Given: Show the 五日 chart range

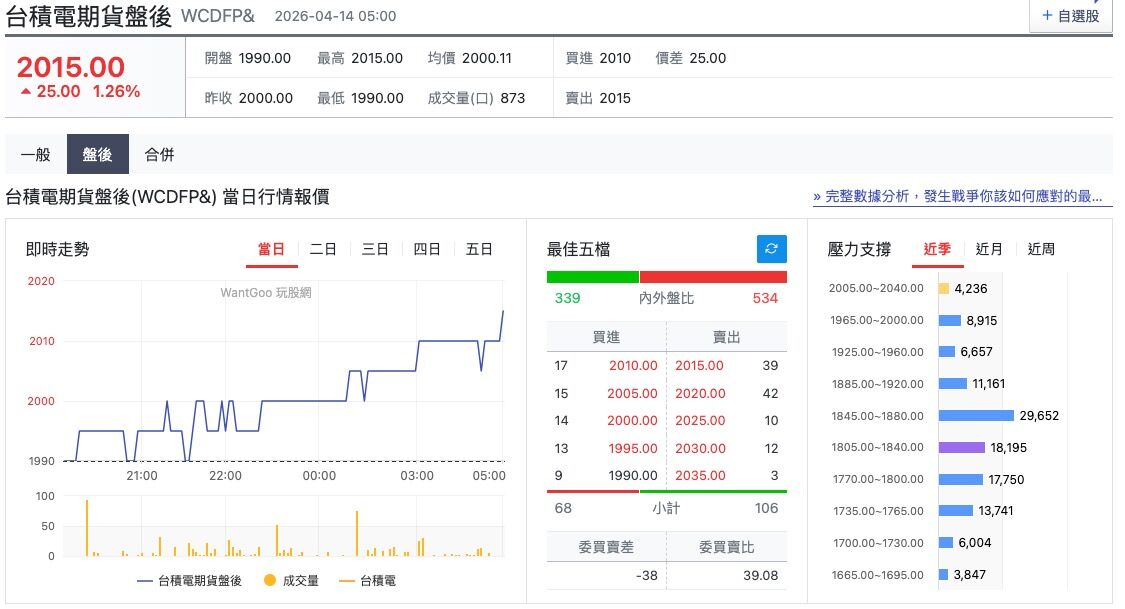Looking at the screenshot, I should (479, 250).
